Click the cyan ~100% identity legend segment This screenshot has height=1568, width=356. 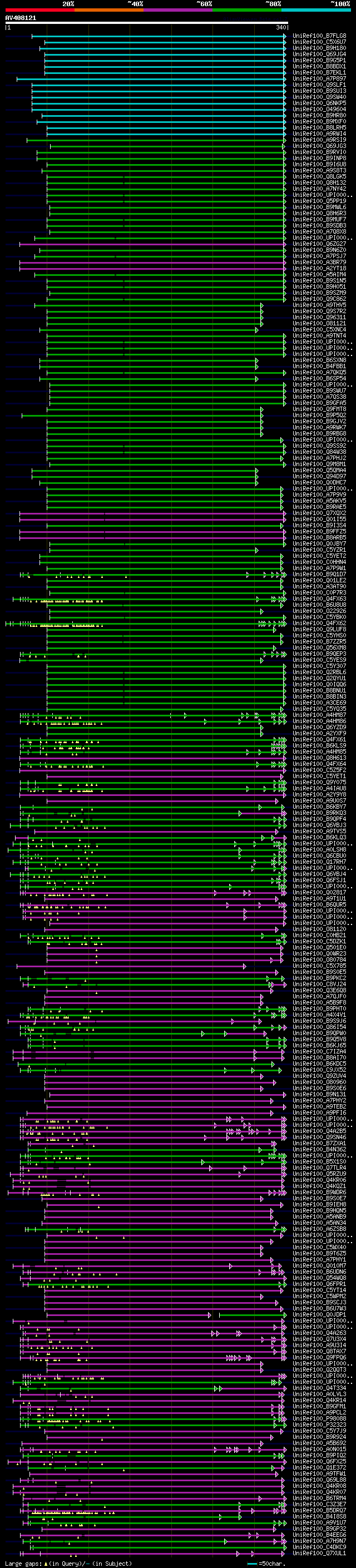[316, 10]
